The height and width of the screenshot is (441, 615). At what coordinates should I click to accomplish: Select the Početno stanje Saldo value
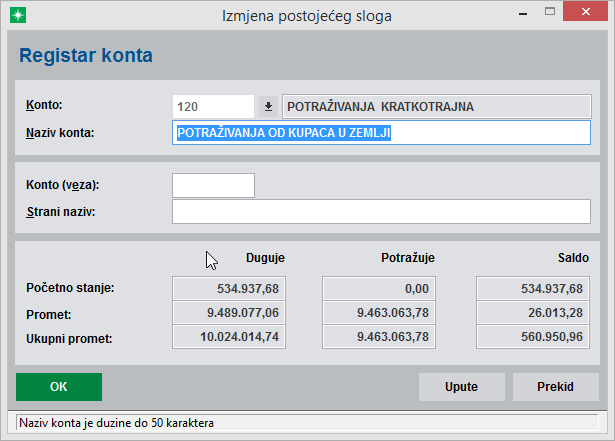click(x=533, y=289)
